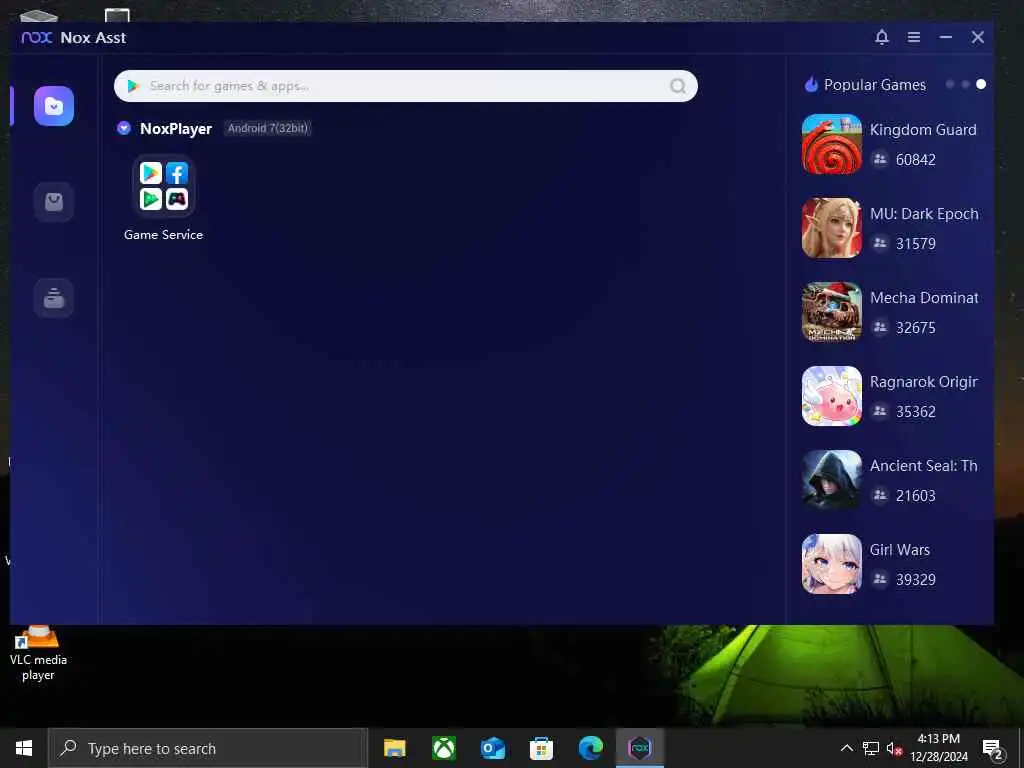Click the Game Service label
The height and width of the screenshot is (768, 1024).
163,235
